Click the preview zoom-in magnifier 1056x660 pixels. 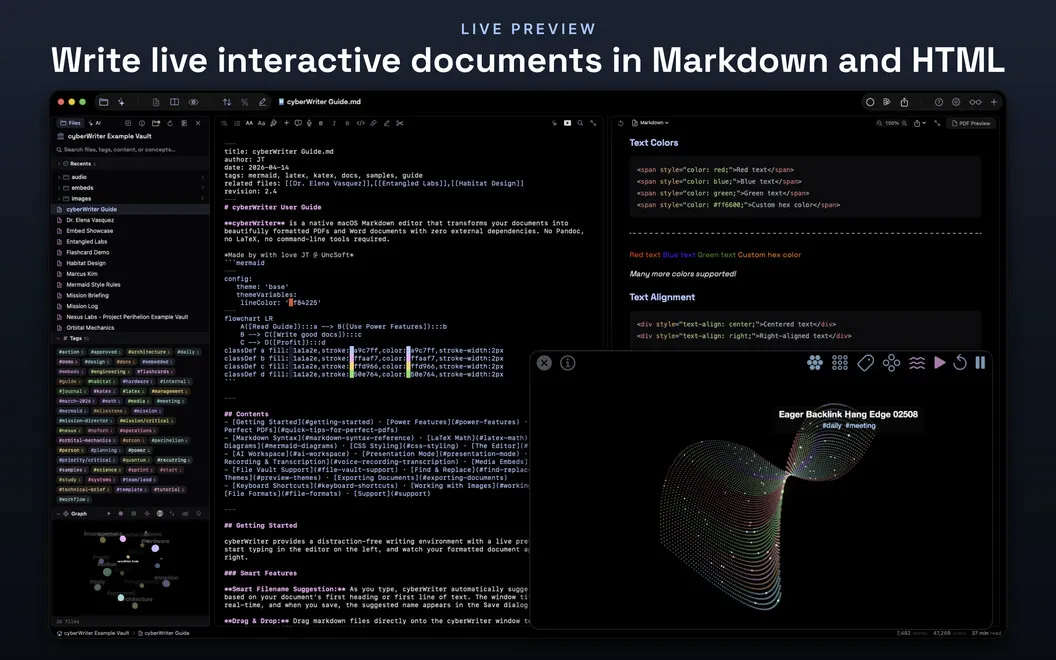click(x=904, y=123)
